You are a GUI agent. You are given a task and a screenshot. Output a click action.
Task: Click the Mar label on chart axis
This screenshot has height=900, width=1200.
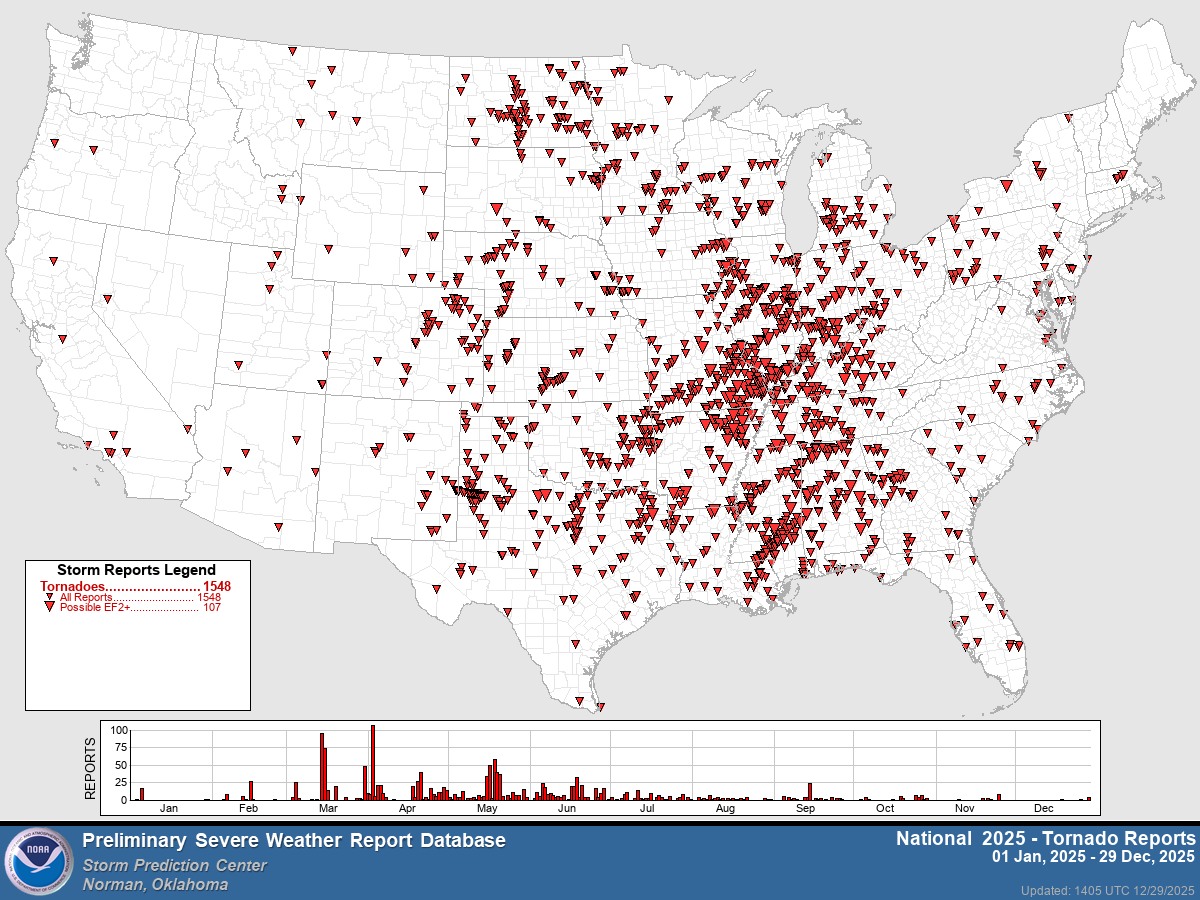tap(328, 808)
